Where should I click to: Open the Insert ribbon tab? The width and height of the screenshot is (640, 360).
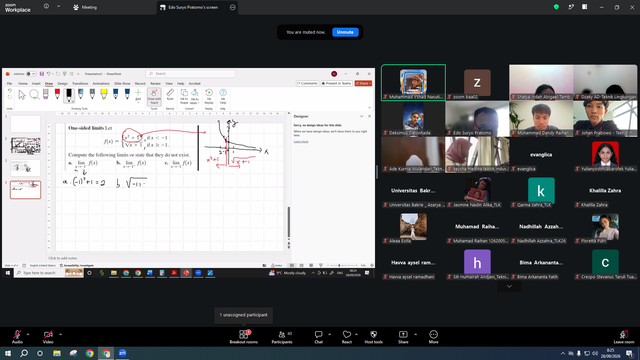coord(36,83)
